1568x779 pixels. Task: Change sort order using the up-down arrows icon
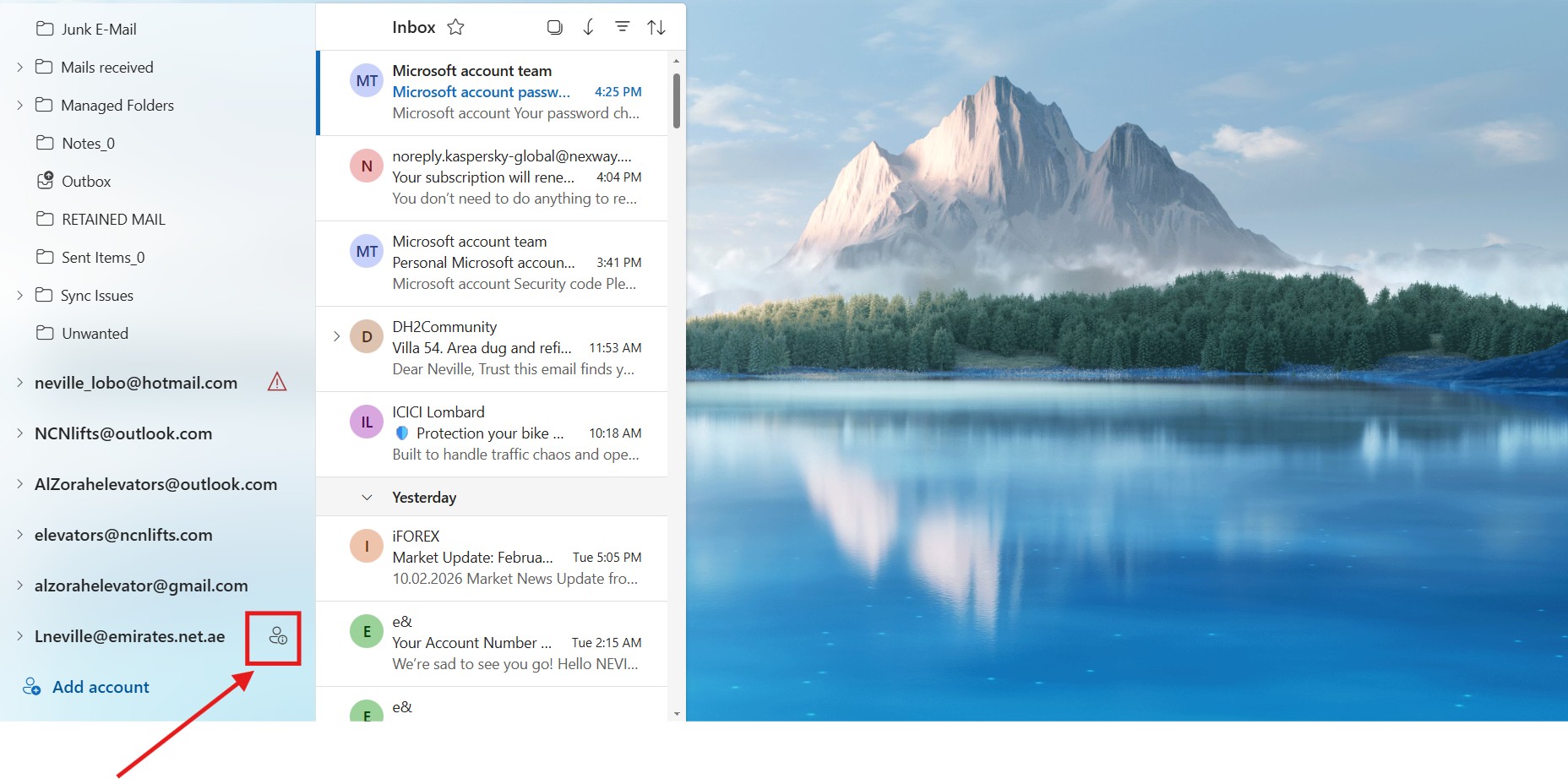tap(656, 26)
